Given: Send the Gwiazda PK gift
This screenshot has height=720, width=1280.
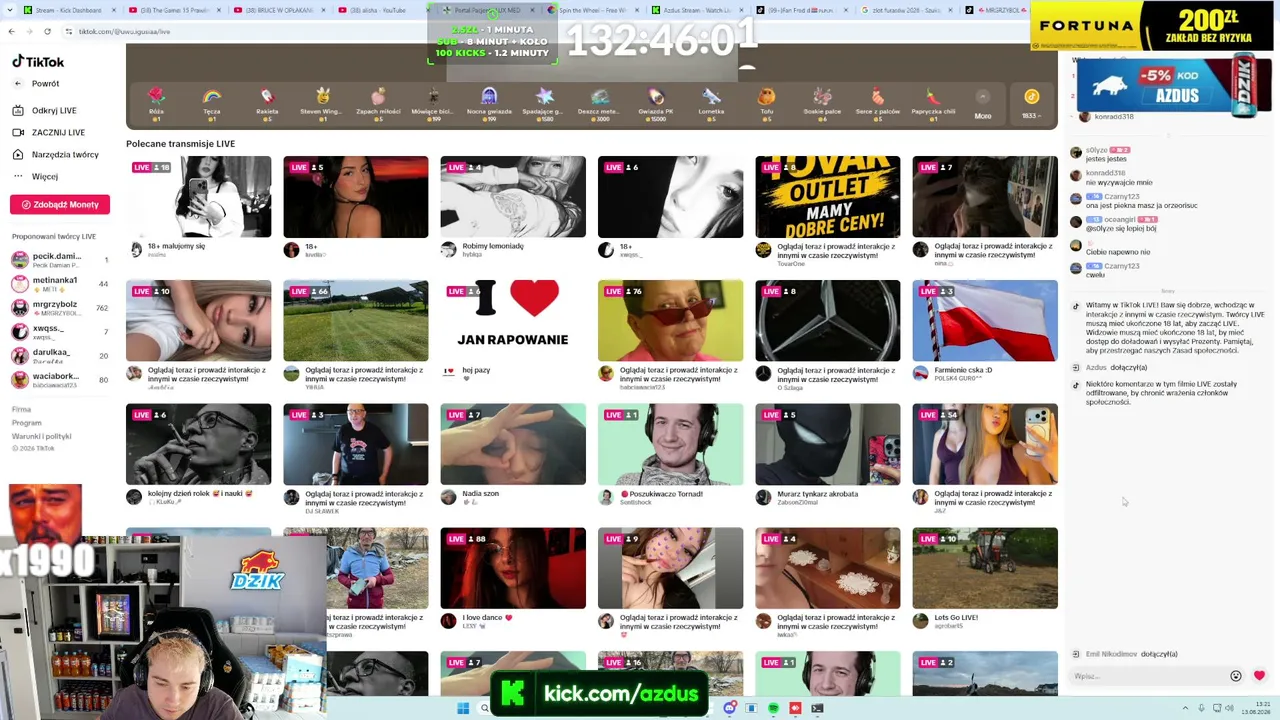Looking at the screenshot, I should pyautogui.click(x=655, y=103).
